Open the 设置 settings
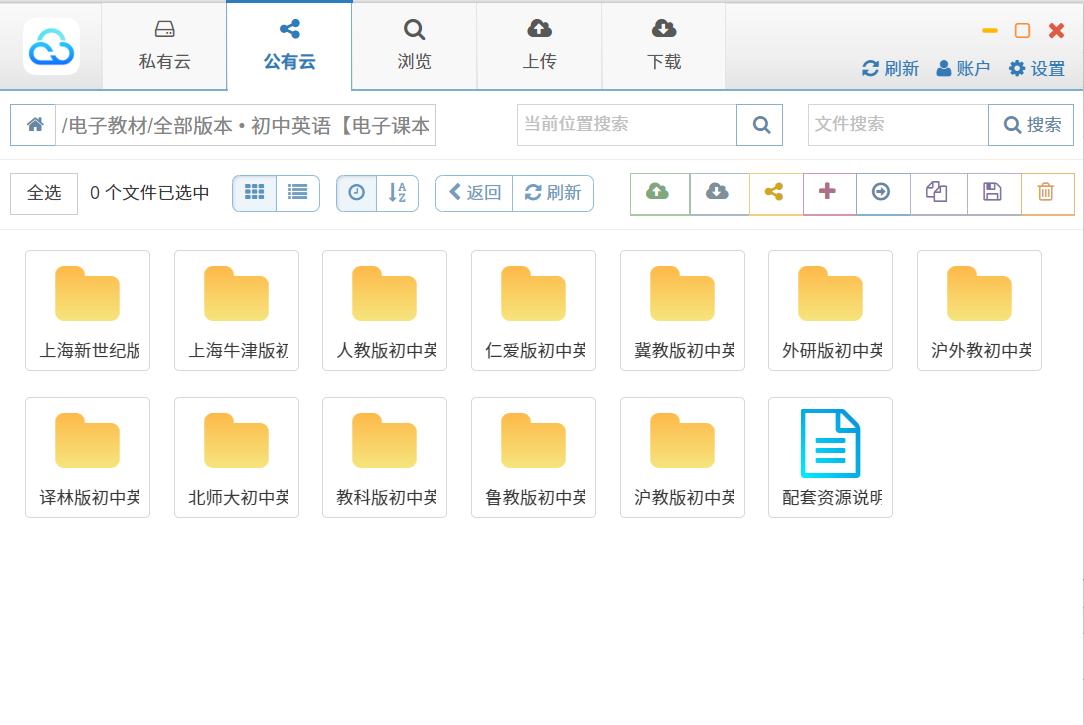This screenshot has width=1084, height=725. [x=1036, y=68]
